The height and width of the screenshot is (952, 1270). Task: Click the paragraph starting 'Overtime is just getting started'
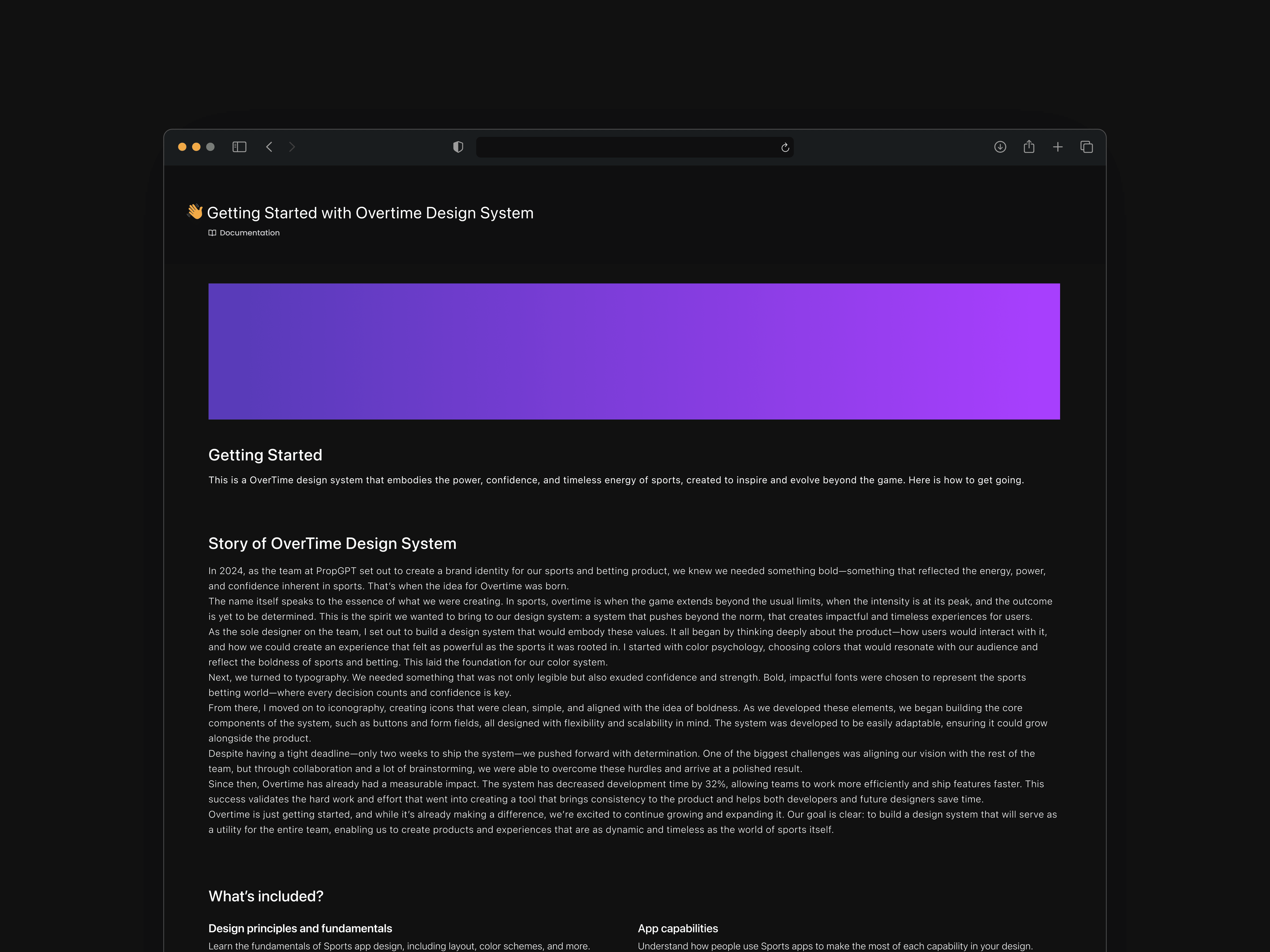coord(633,822)
